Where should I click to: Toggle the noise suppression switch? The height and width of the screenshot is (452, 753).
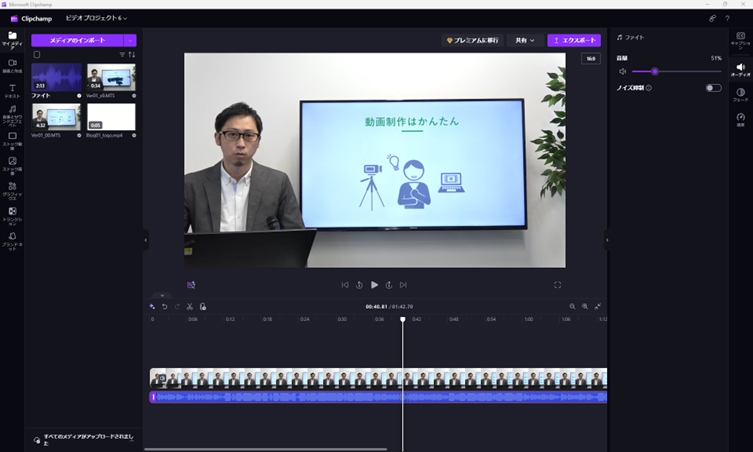713,88
